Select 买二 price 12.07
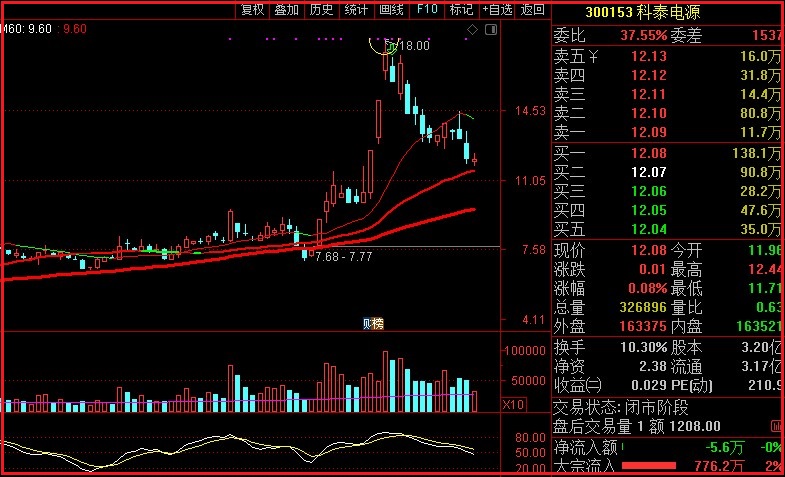The width and height of the screenshot is (785, 477). pyautogui.click(x=649, y=172)
